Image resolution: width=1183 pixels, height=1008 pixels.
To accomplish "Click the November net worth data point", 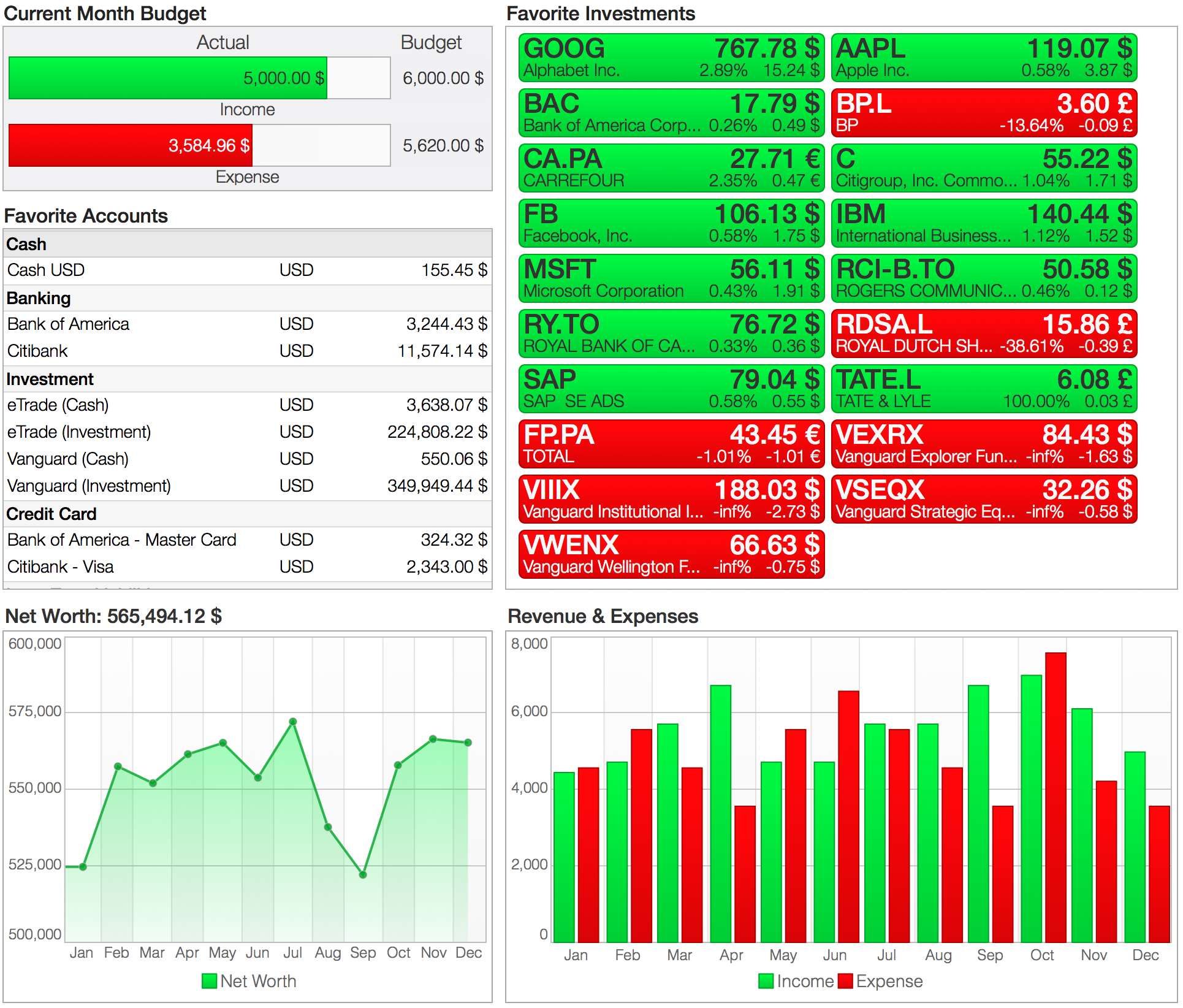I will click(433, 739).
